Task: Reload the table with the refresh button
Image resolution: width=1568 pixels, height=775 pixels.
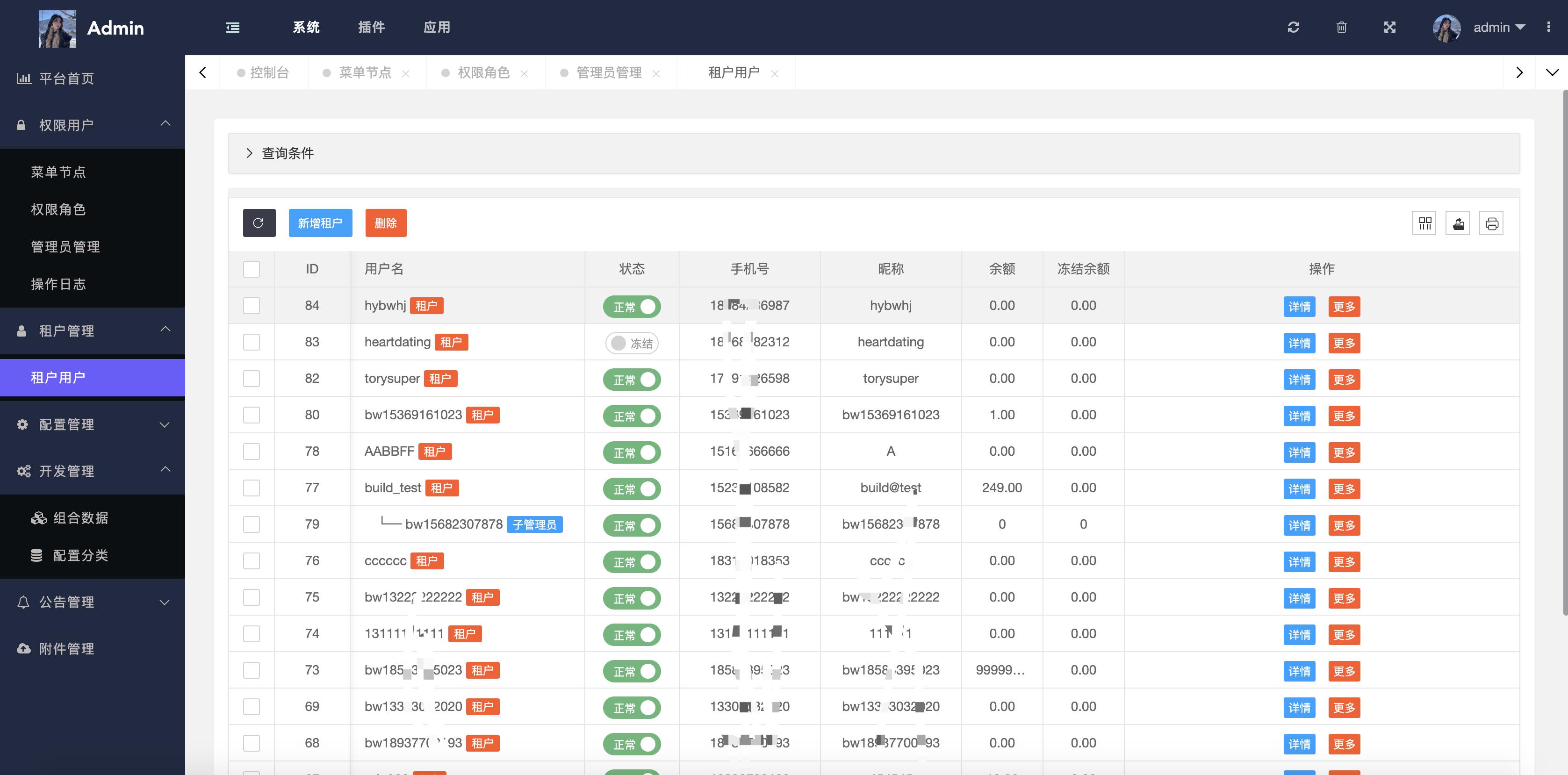Action: (259, 223)
